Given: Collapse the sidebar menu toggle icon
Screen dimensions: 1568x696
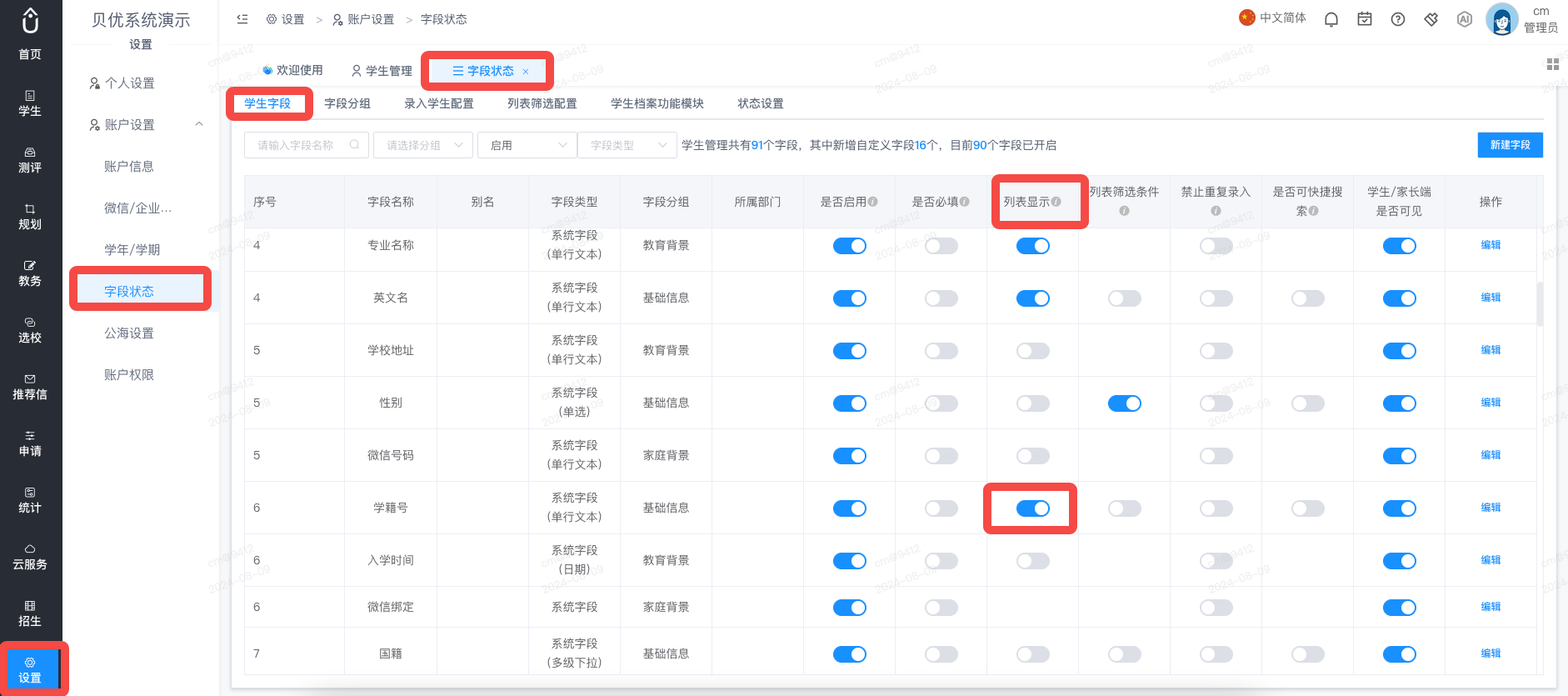Looking at the screenshot, I should [242, 18].
